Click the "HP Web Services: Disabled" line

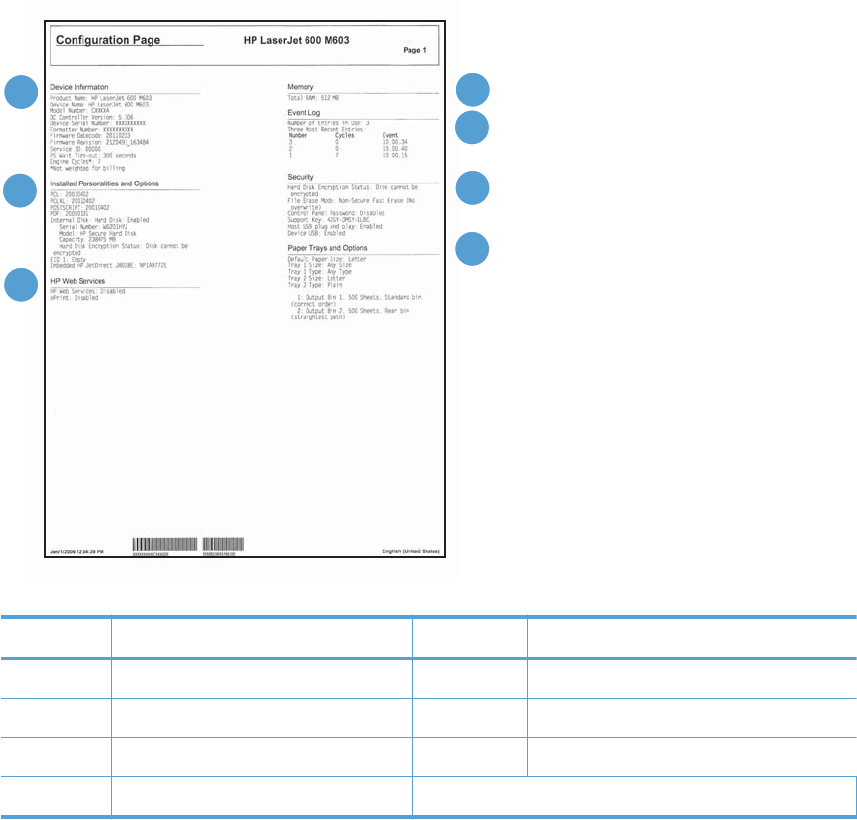pos(87,291)
